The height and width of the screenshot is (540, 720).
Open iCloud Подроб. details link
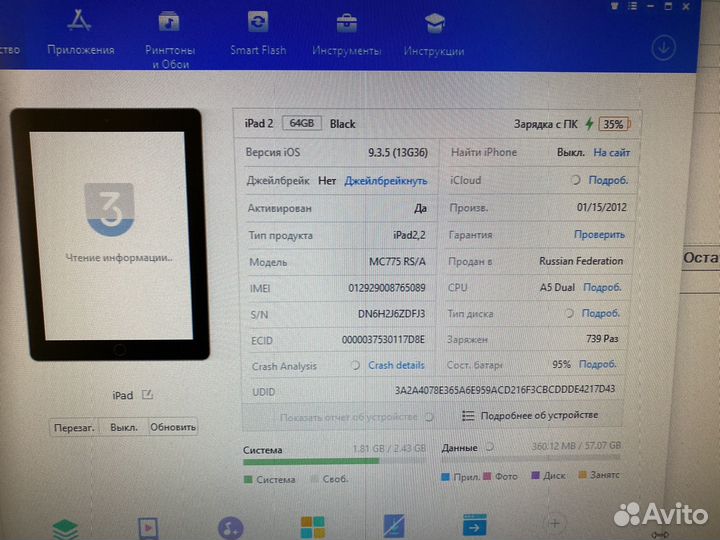608,180
